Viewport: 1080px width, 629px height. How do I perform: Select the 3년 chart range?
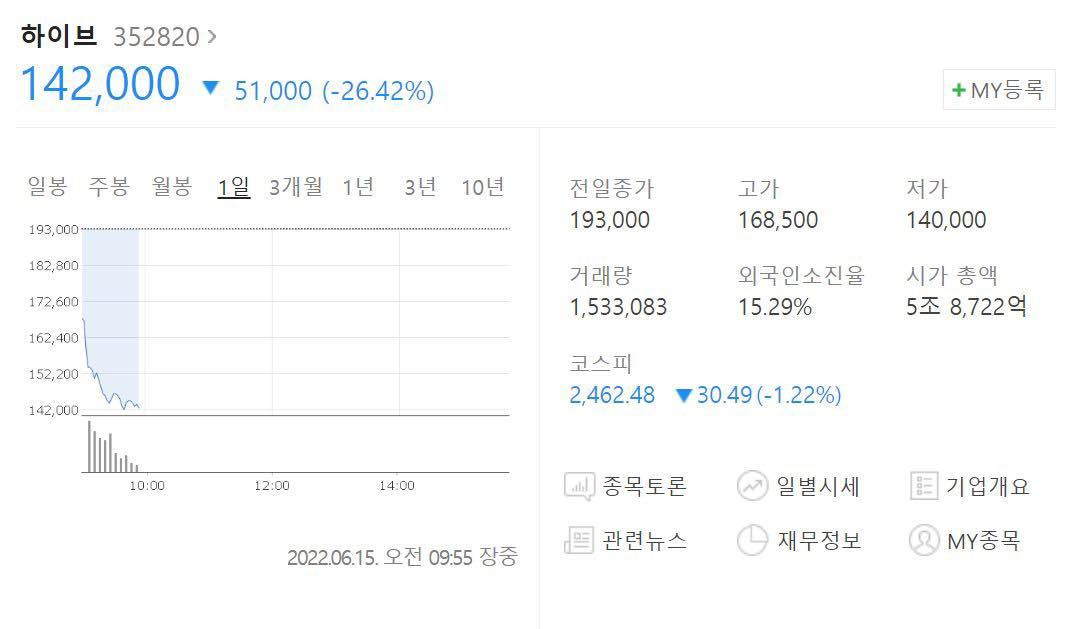click(421, 187)
